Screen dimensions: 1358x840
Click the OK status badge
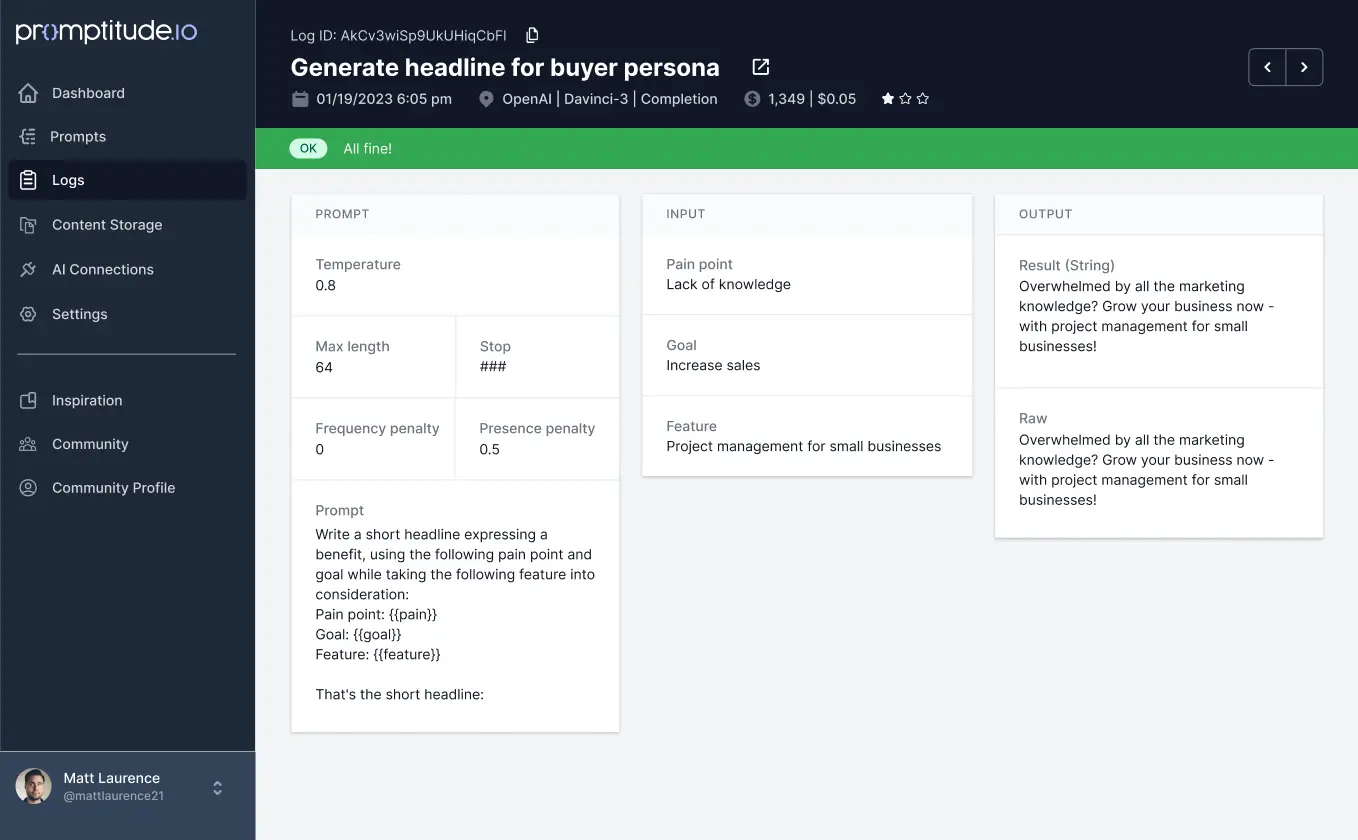pyautogui.click(x=308, y=147)
